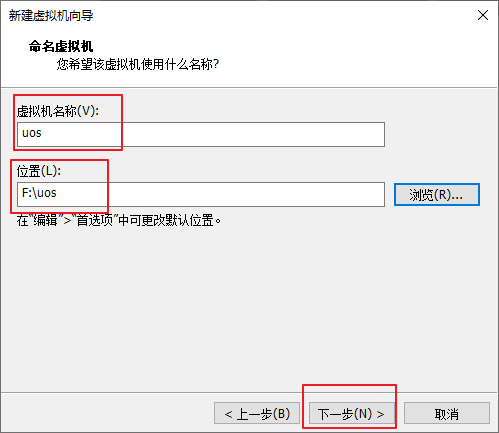This screenshot has height=433, width=499.
Task: Click the 命名虚拟机 heading
Action: point(61,46)
